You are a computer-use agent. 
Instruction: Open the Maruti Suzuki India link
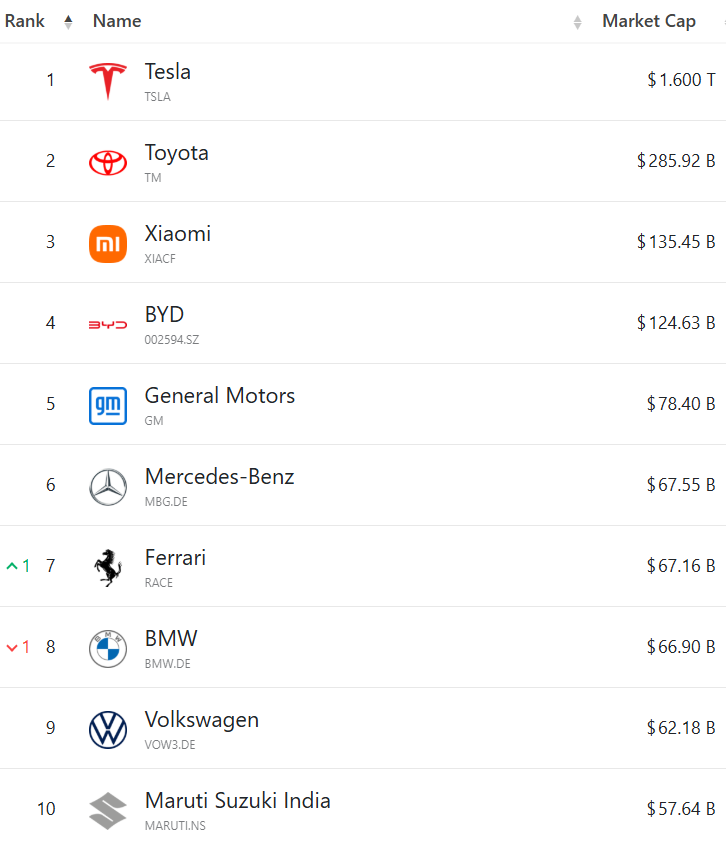pyautogui.click(x=237, y=801)
